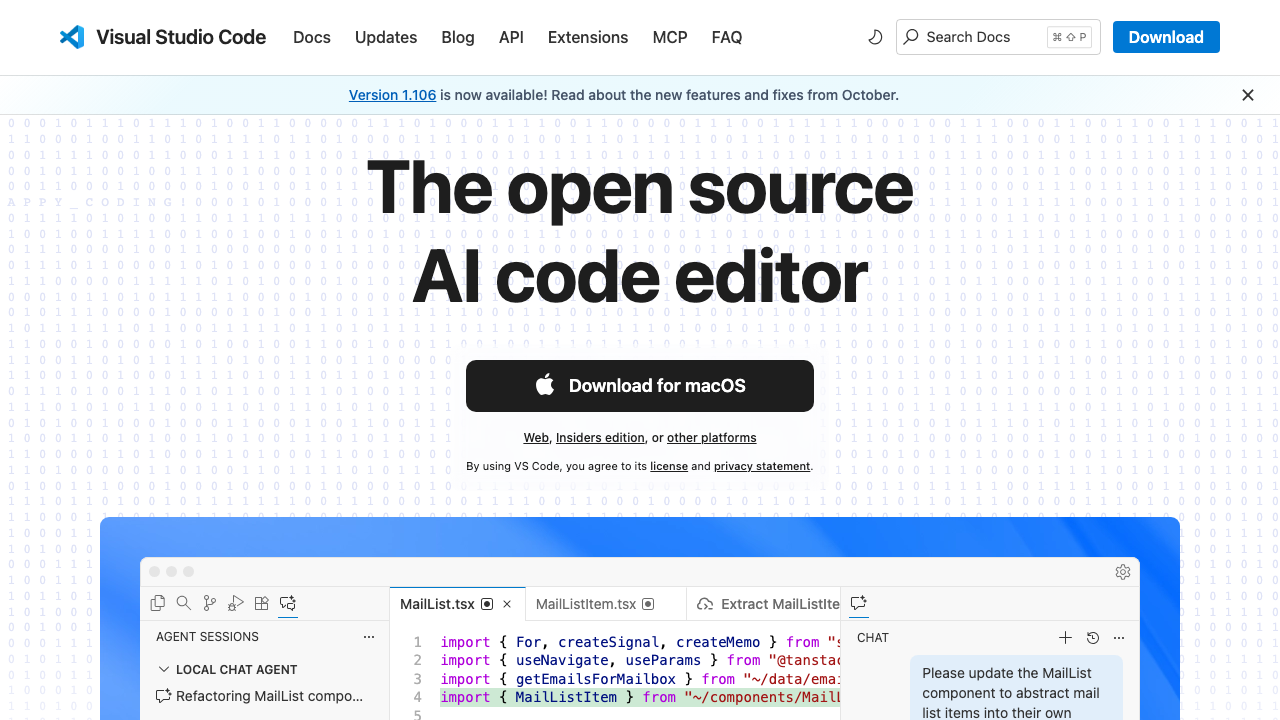This screenshot has width=1280, height=720.
Task: Open chat history using the clock icon
Action: pos(1092,637)
